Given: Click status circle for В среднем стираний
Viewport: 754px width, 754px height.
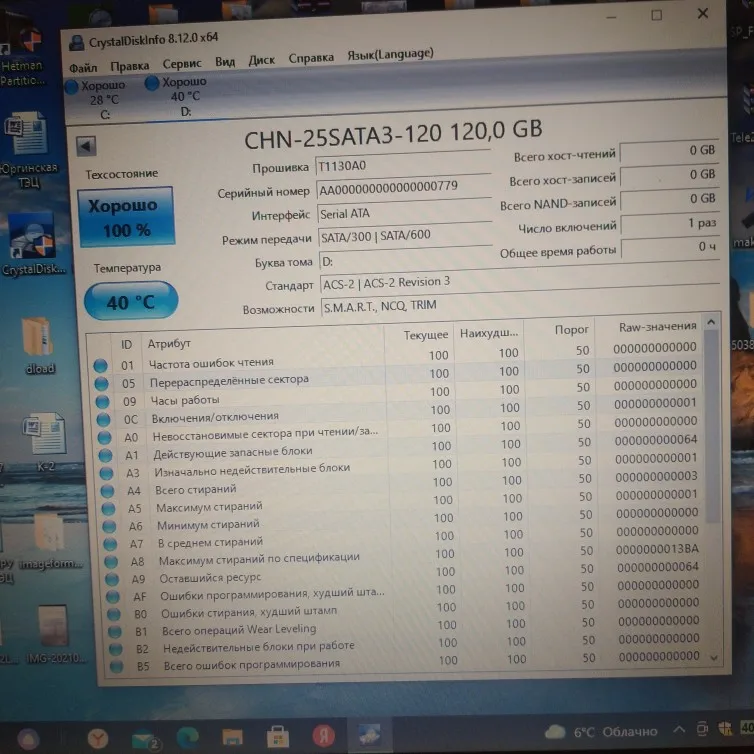Looking at the screenshot, I should click(x=110, y=544).
